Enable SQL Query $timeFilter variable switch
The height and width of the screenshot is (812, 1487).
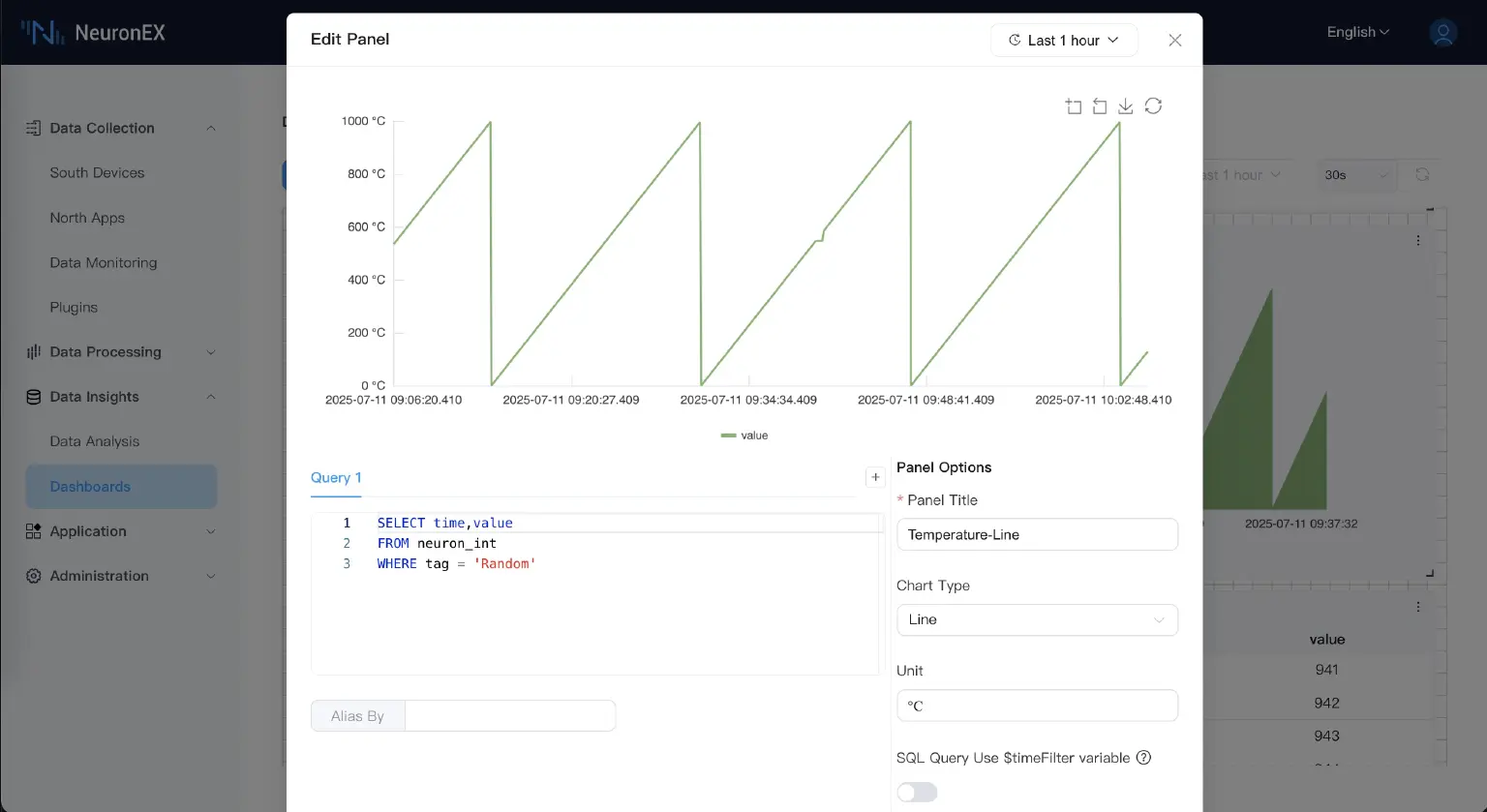click(x=917, y=793)
